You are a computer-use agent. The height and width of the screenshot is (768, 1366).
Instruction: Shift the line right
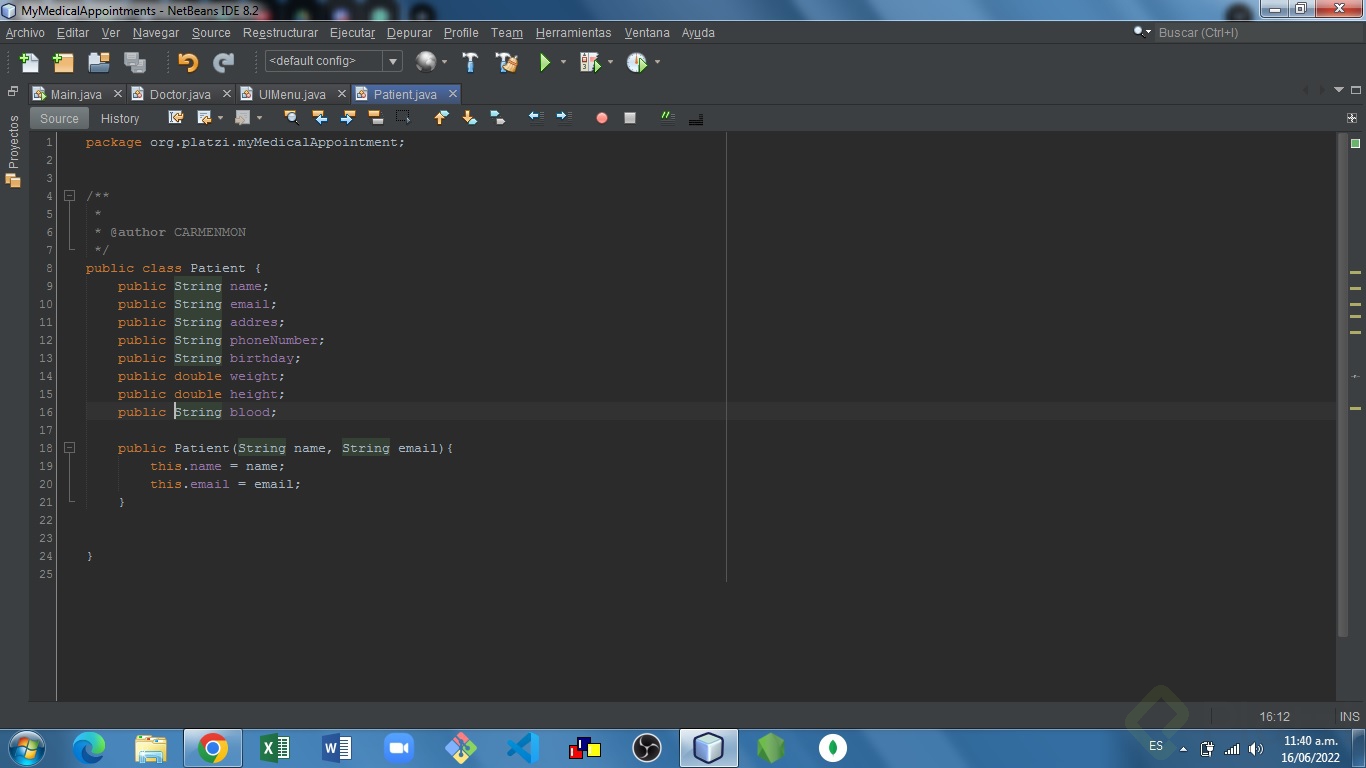563,118
